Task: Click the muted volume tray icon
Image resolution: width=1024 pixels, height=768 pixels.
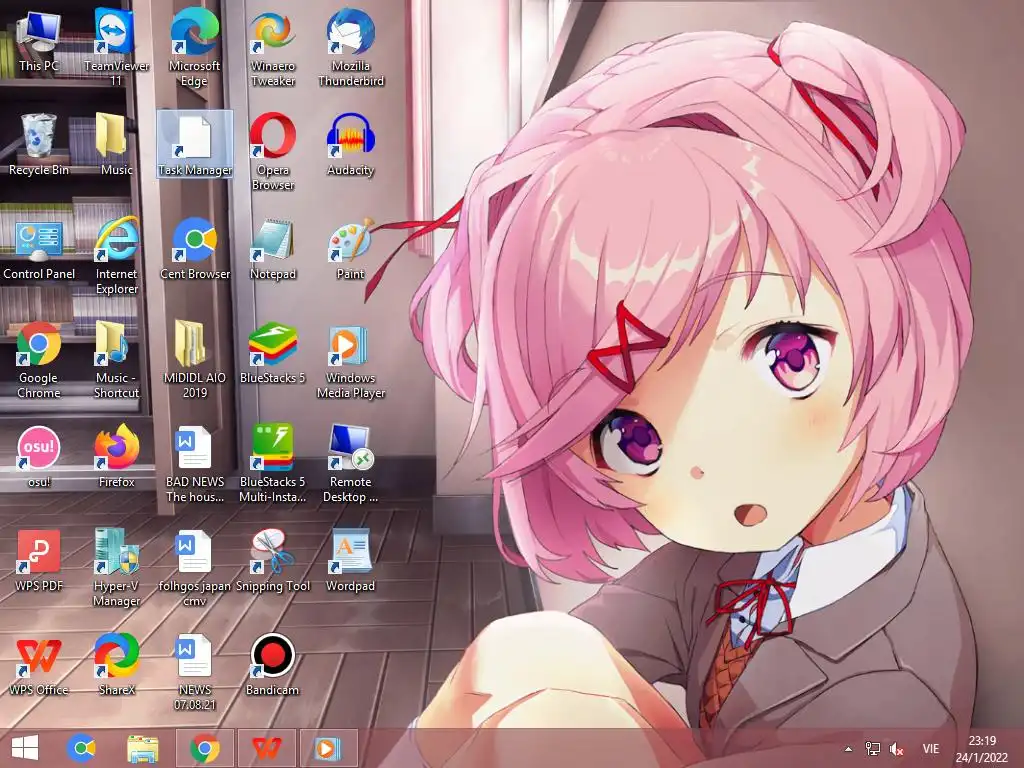Action: tap(897, 749)
